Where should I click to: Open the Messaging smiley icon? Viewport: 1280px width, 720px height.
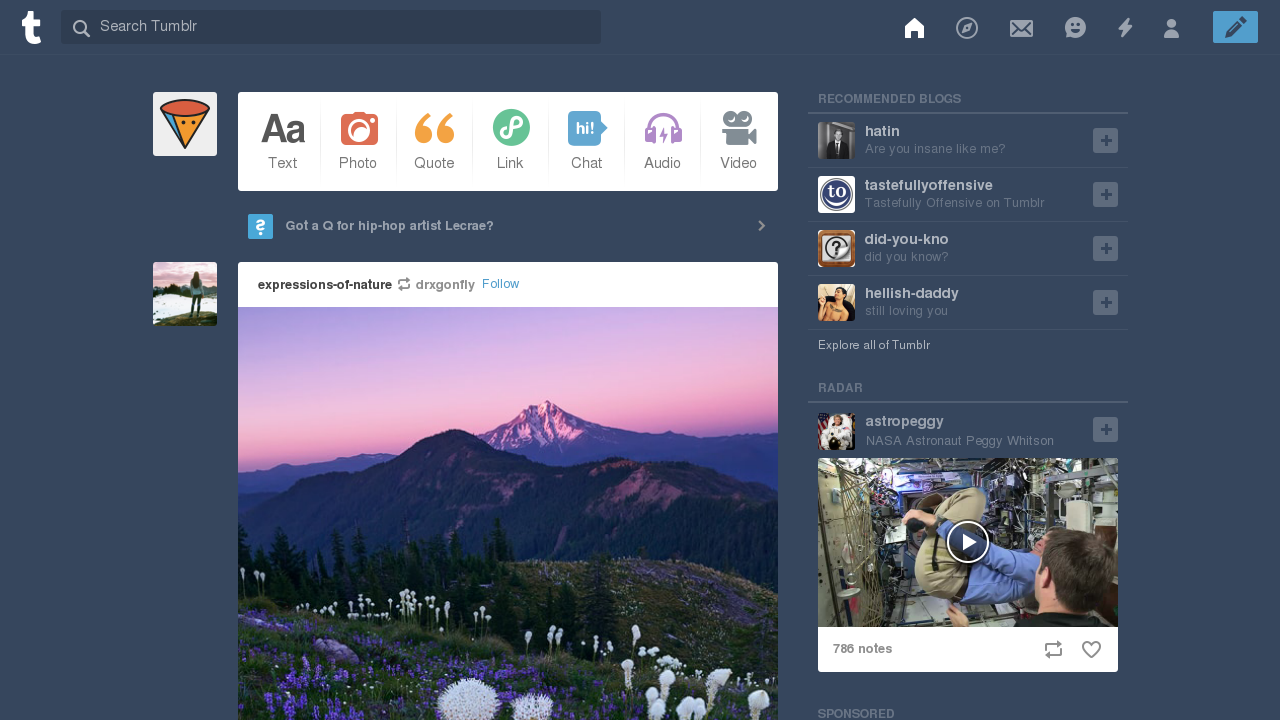tap(1075, 28)
